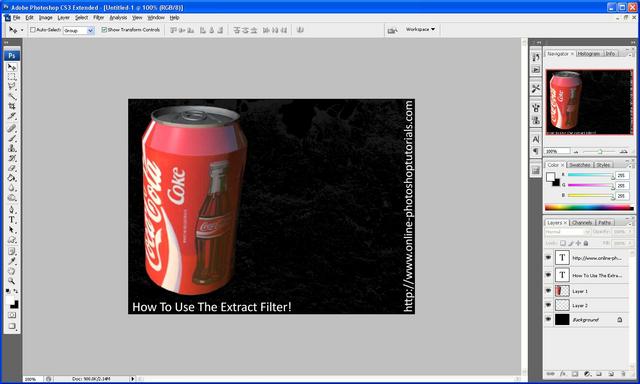Open the Auto-Select Group dropdown
The height and width of the screenshot is (384, 640).
pos(78,30)
